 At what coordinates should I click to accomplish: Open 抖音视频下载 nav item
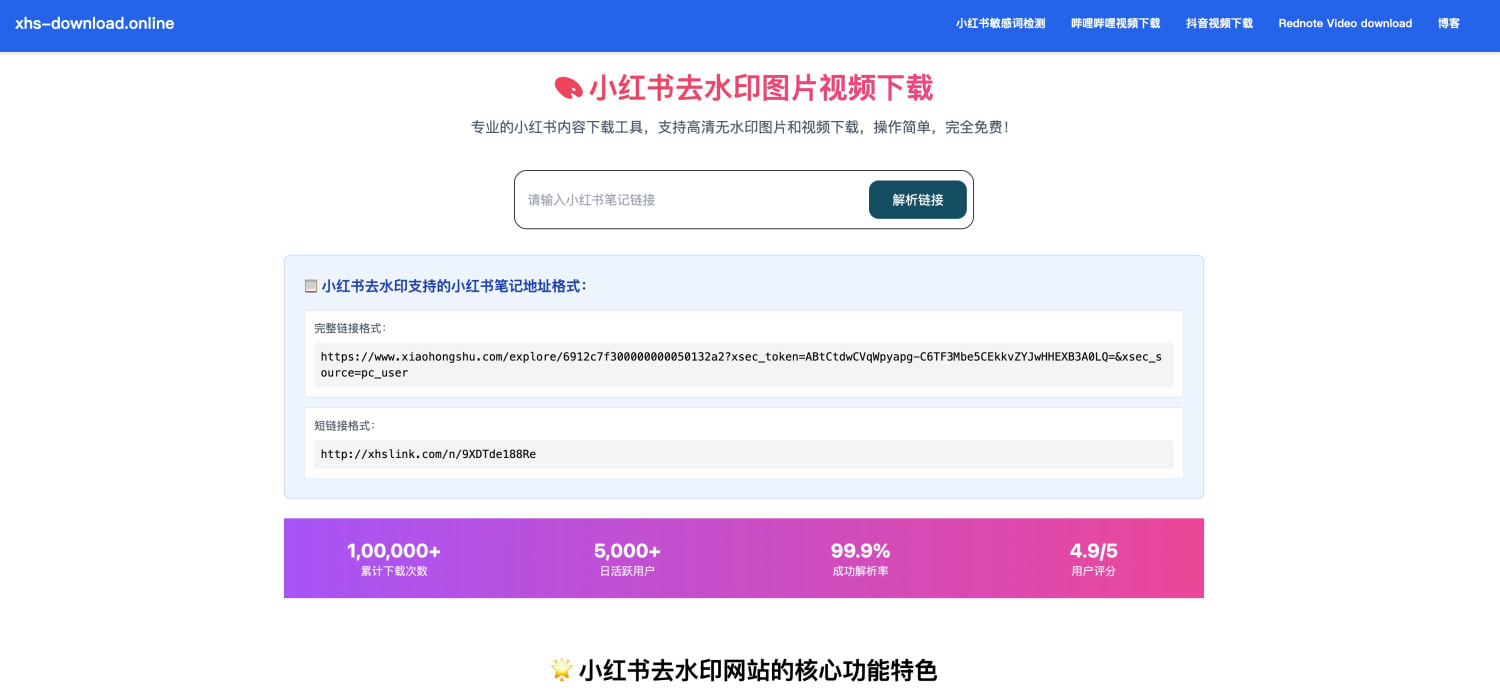pyautogui.click(x=1219, y=23)
